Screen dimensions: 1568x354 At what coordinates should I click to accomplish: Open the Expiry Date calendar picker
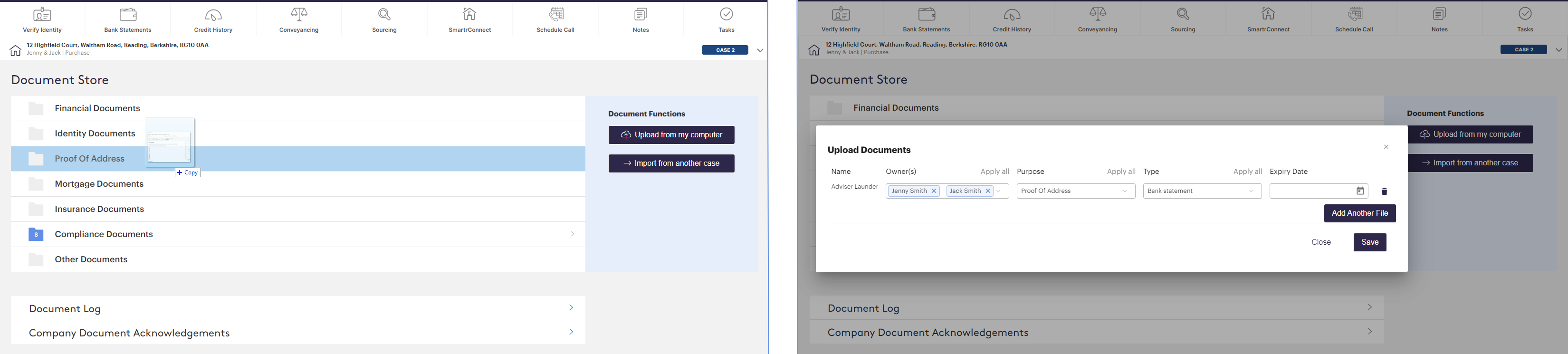(x=1360, y=191)
